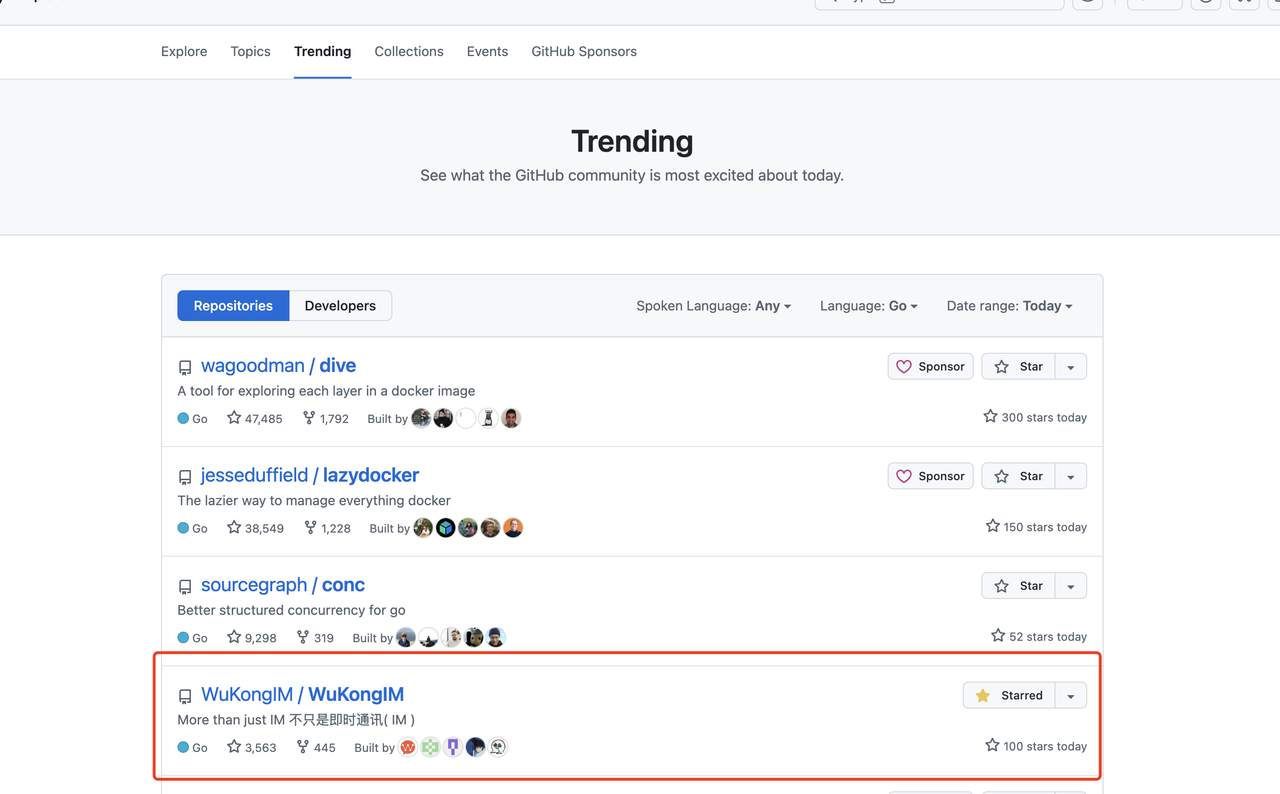Select the Trending tab
The image size is (1280, 794).
click(x=322, y=51)
